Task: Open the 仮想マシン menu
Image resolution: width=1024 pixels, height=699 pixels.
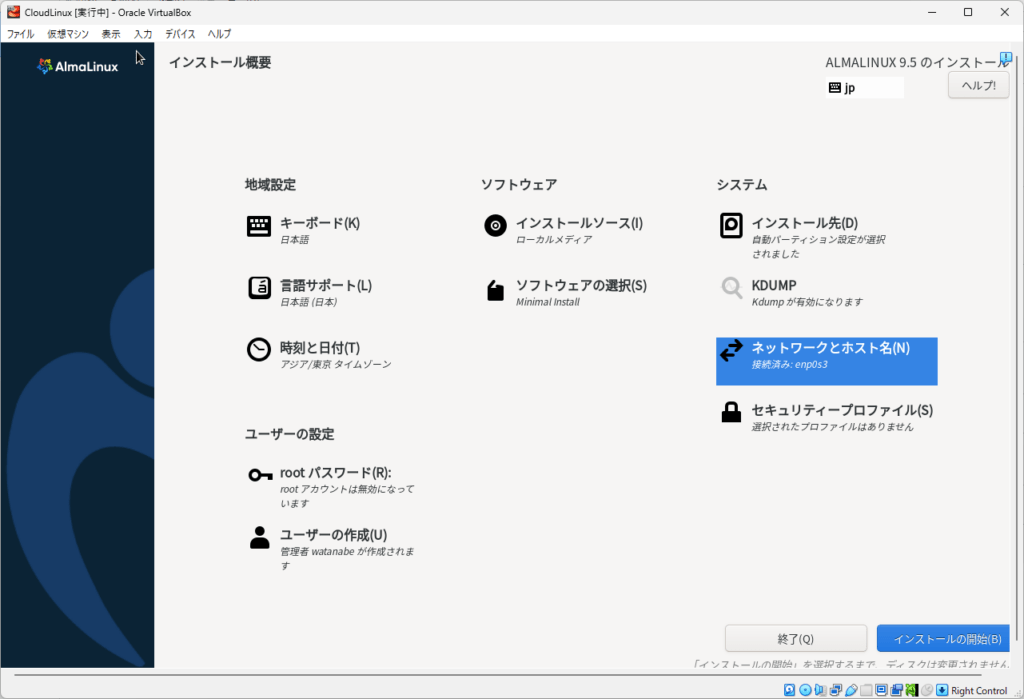Action: click(x=68, y=34)
